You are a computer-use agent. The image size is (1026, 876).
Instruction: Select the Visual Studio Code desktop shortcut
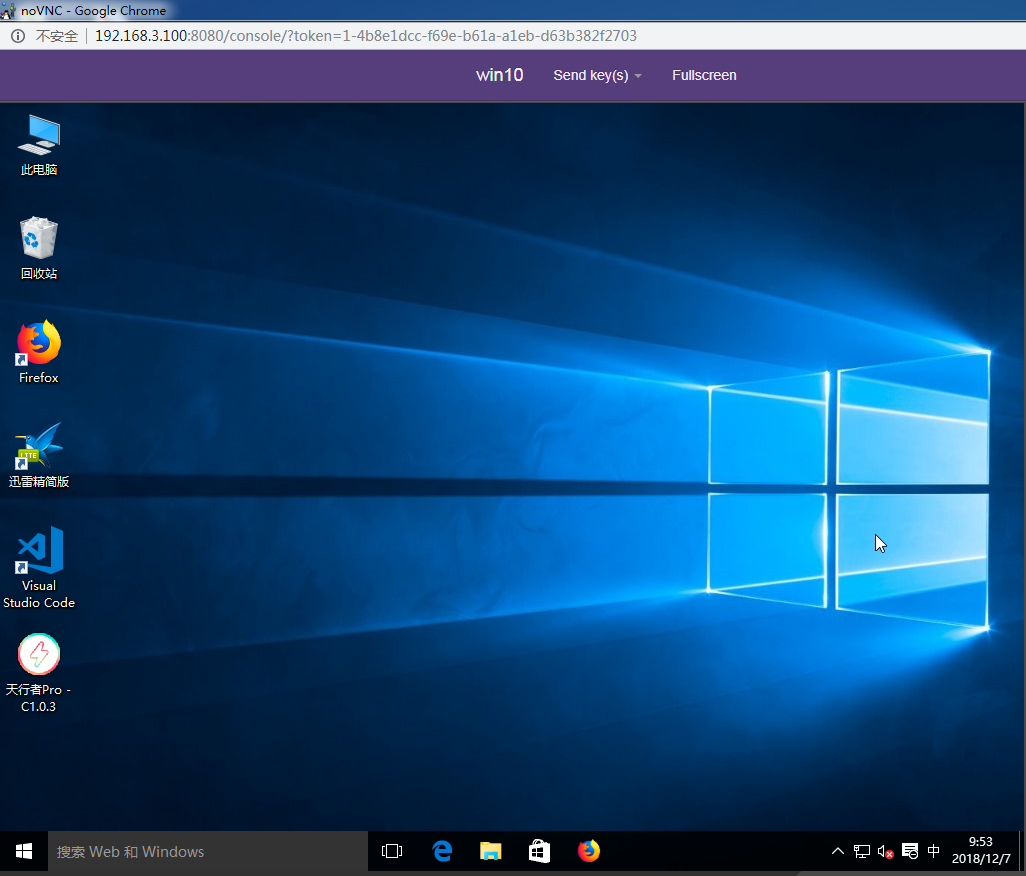39,568
